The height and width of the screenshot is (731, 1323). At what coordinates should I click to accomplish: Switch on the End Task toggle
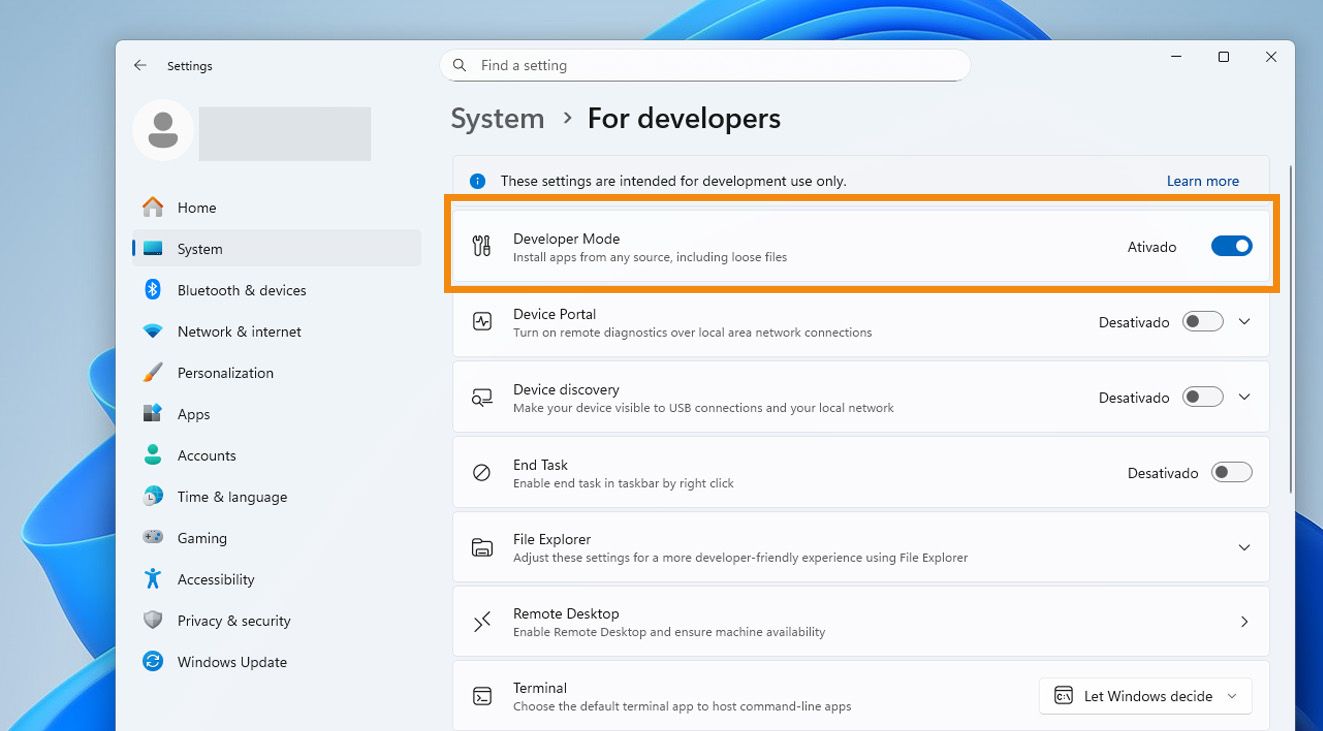[1231, 473]
